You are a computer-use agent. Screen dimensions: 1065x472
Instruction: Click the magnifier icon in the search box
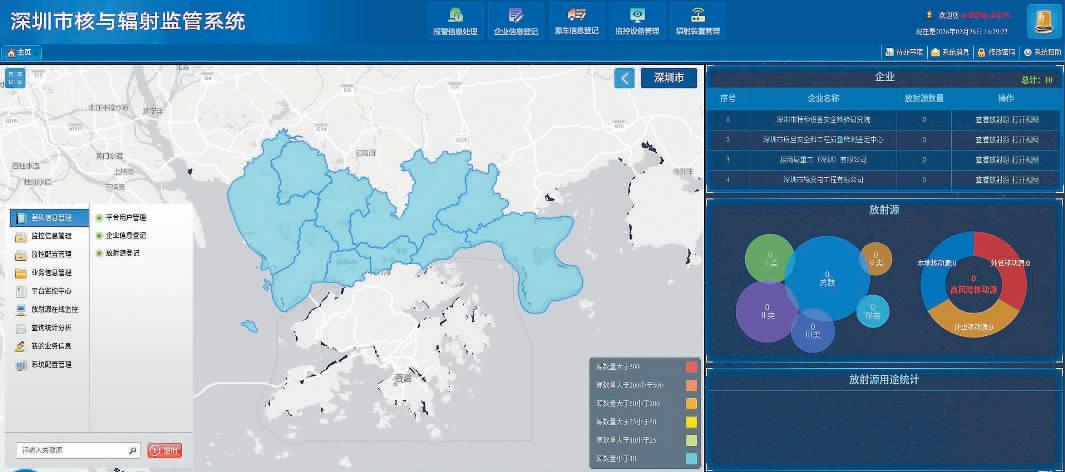(x=132, y=451)
